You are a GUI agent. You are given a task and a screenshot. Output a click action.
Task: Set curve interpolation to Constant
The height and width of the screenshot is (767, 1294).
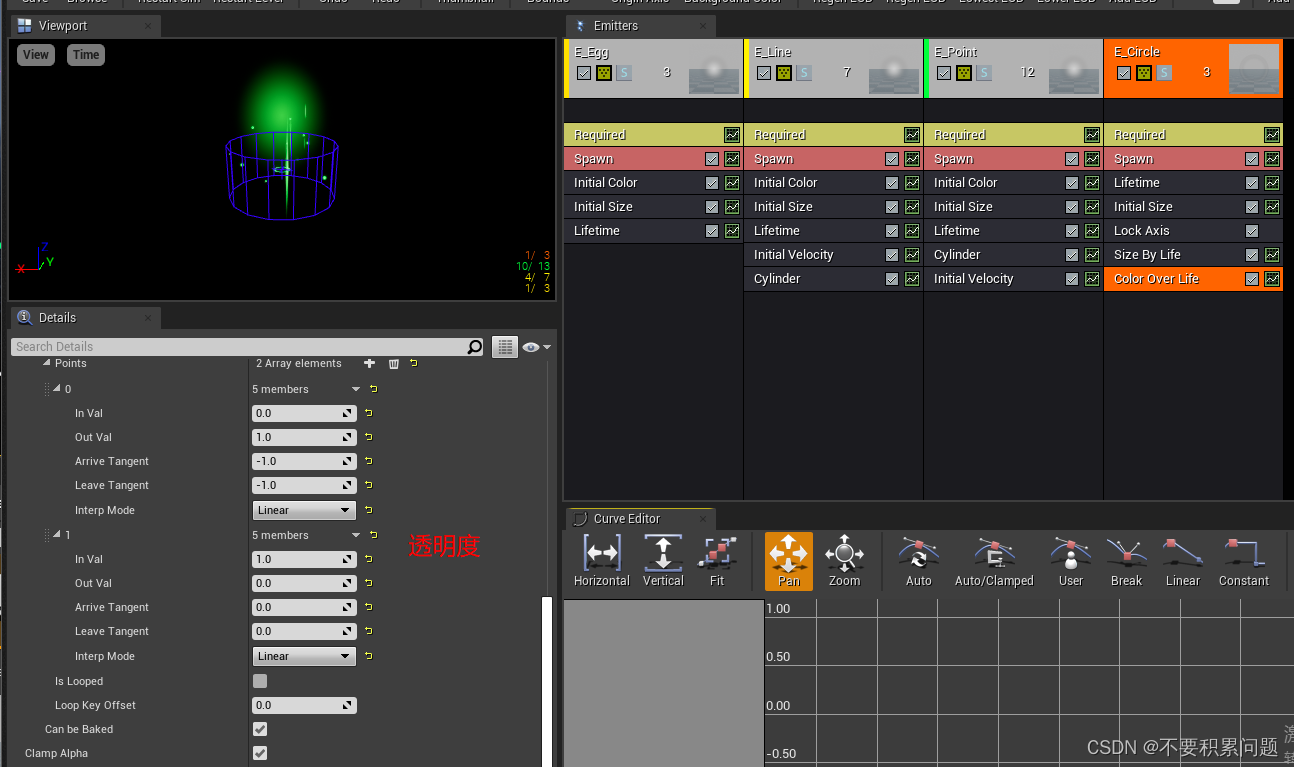[1243, 561]
